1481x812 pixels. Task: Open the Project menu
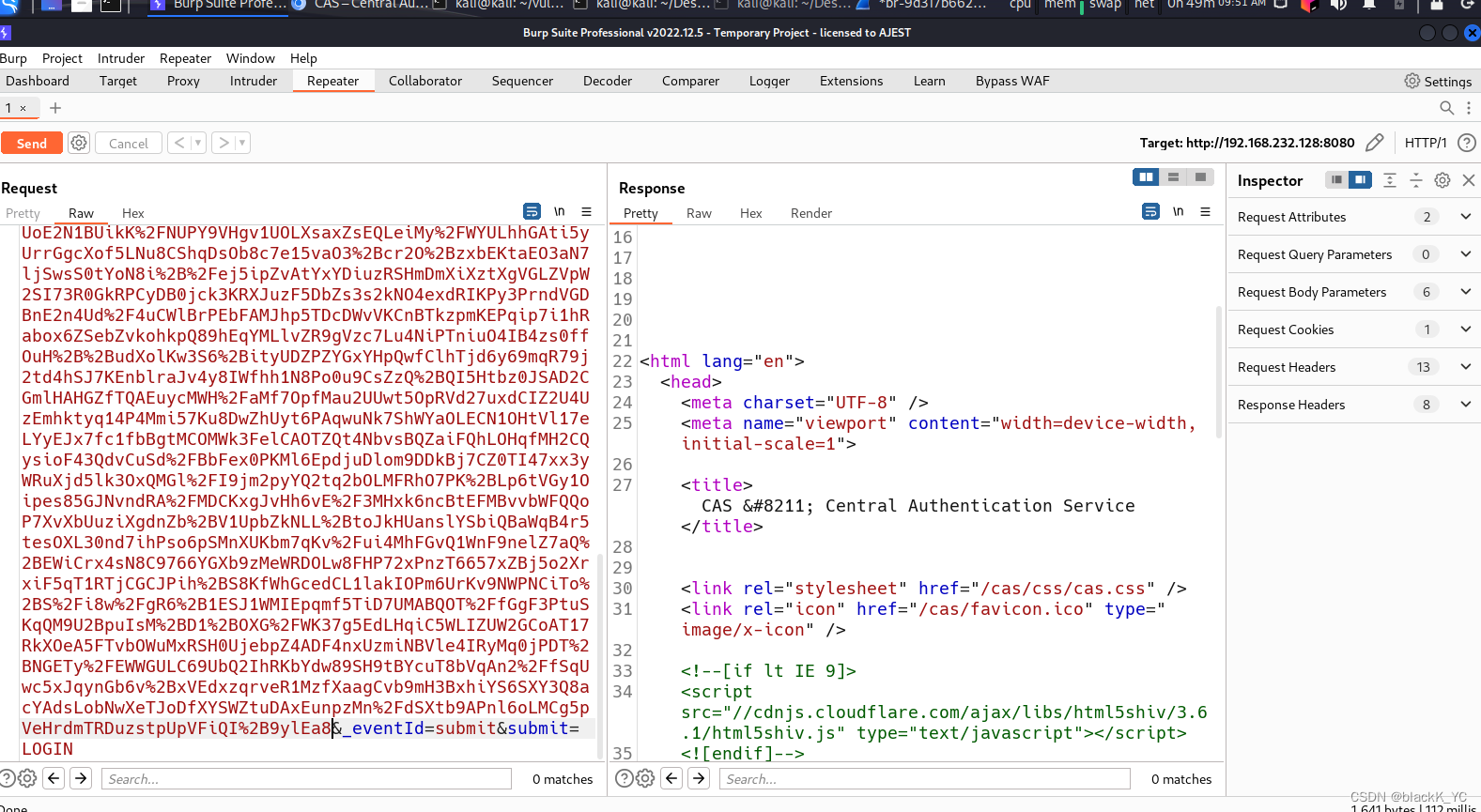pos(62,58)
